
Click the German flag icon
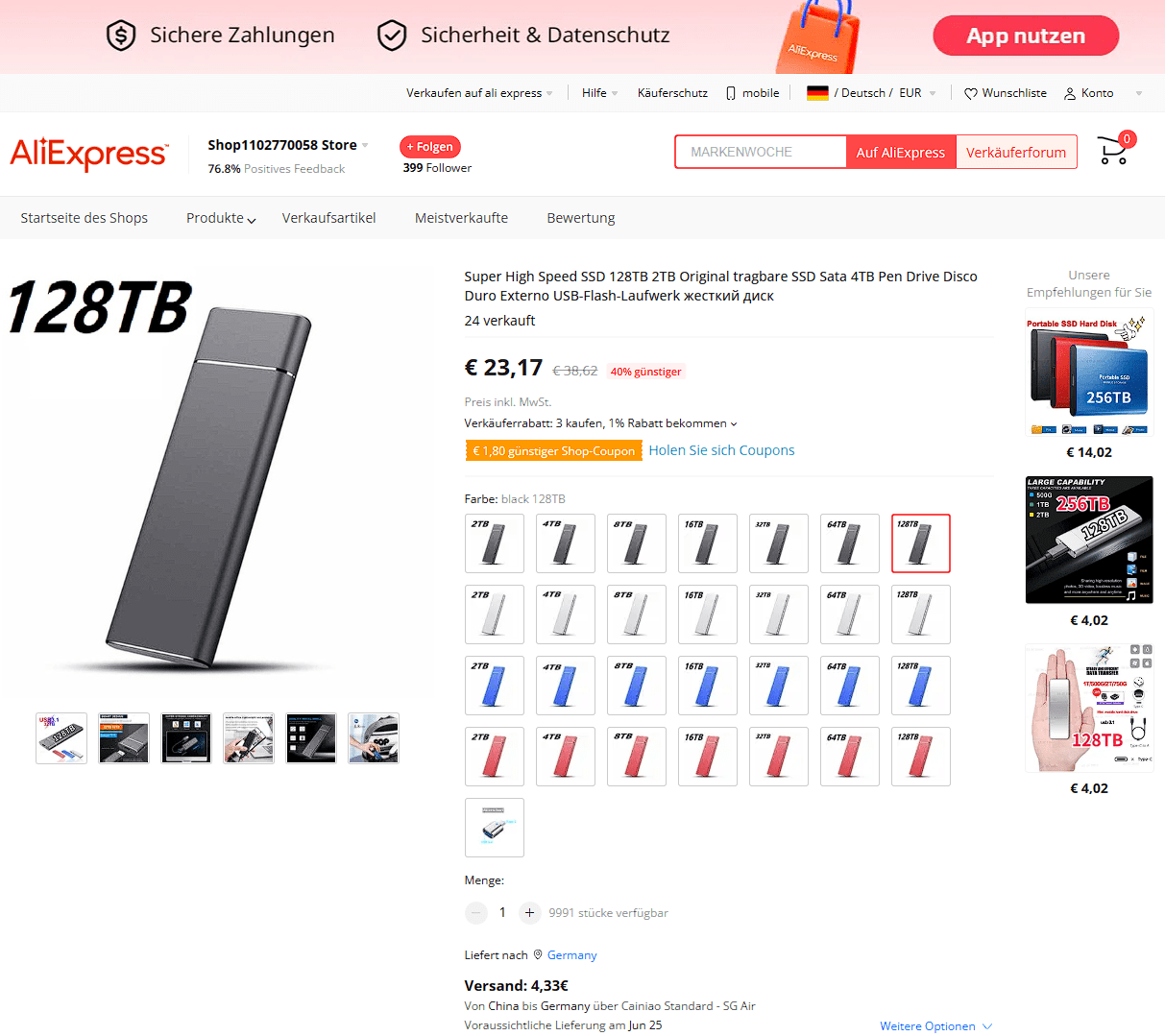coord(817,93)
